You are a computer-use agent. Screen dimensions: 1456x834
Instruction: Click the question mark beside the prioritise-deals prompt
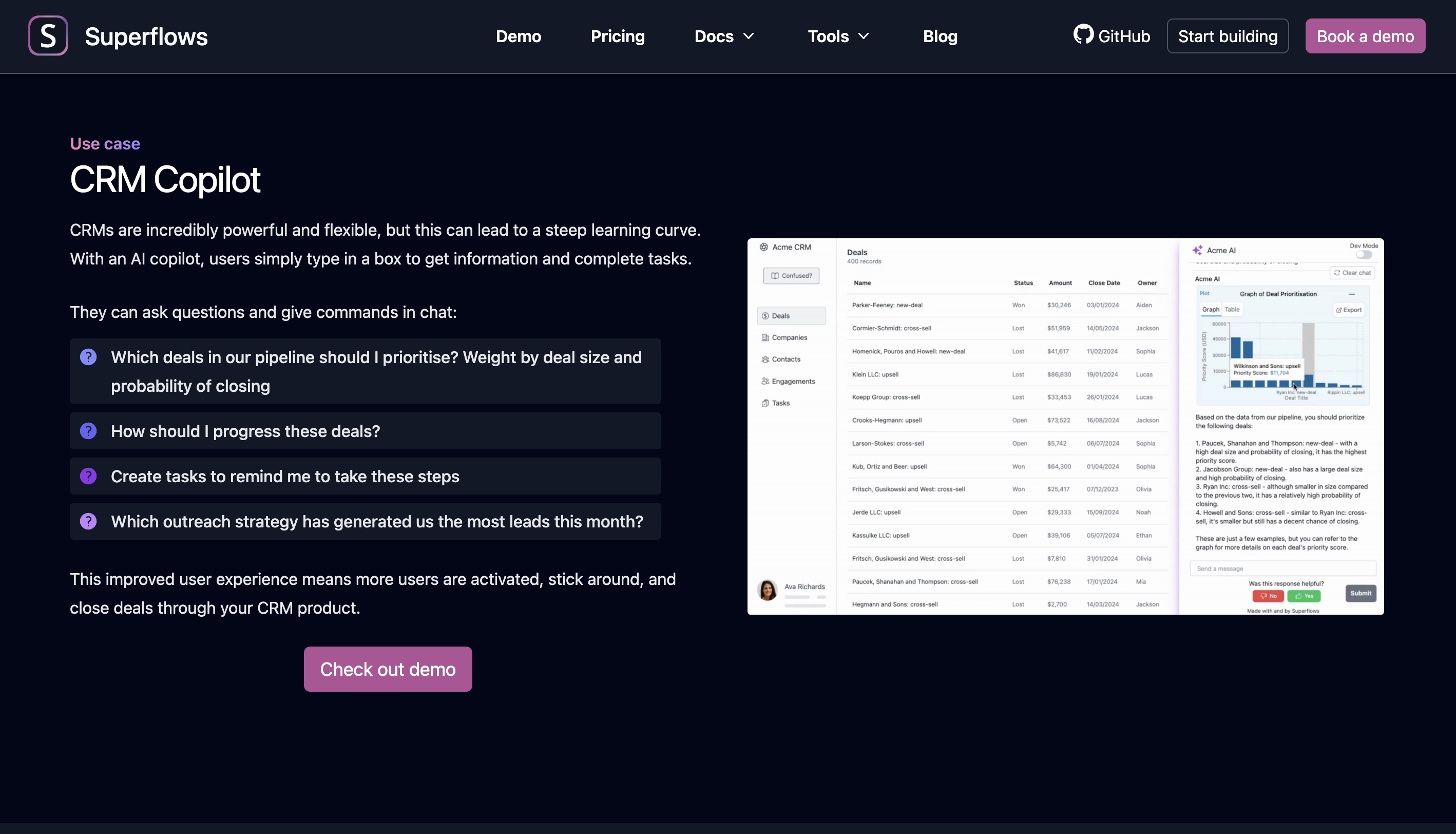89,356
